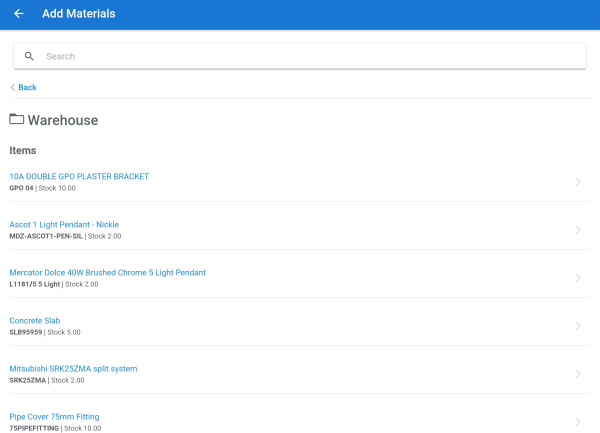Image resolution: width=600 pixels, height=433 pixels.
Task: Click chevron on Concrete Slab row
Action: pos(578,326)
